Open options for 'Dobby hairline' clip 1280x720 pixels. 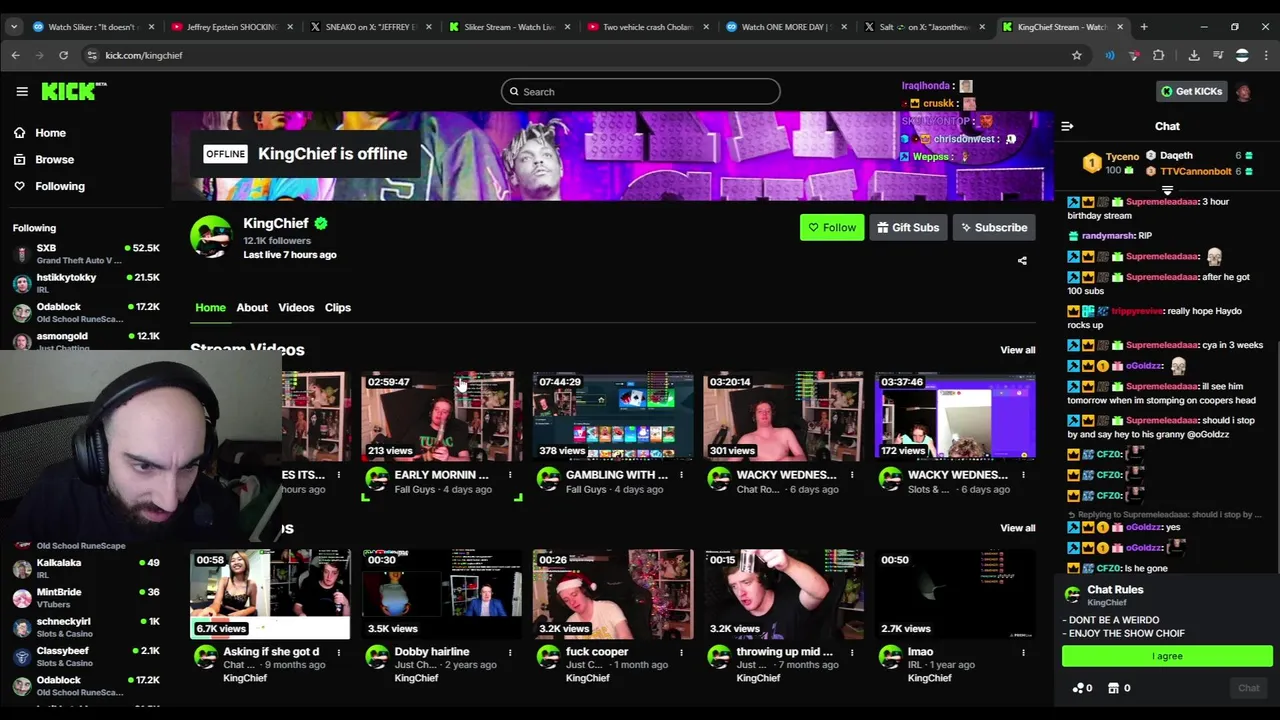click(510, 652)
